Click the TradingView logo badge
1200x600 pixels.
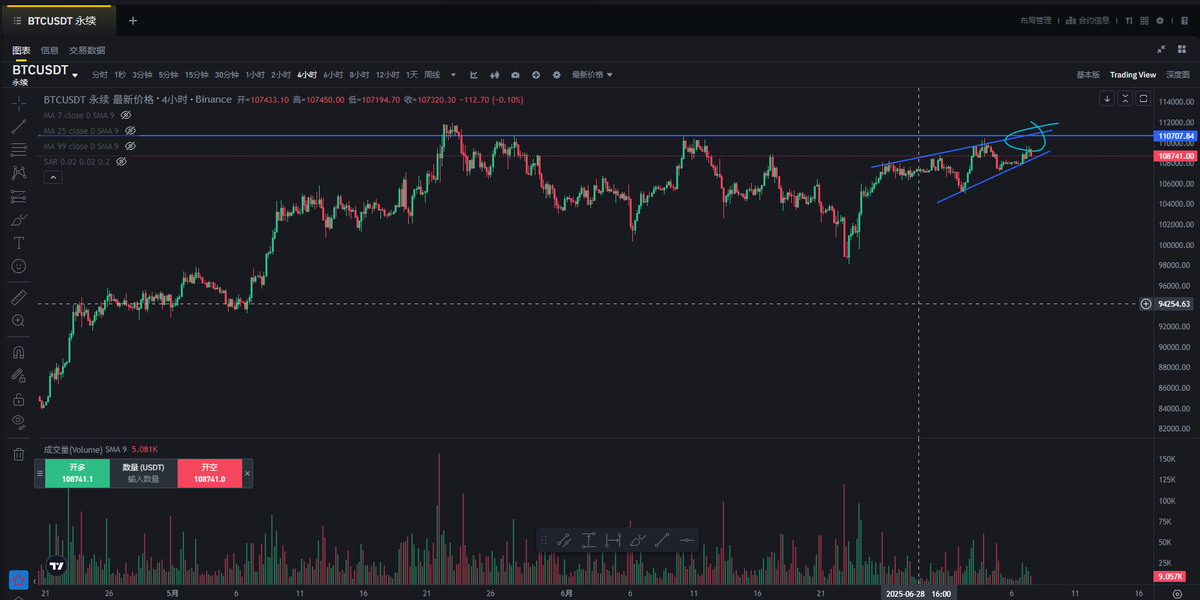pos(58,566)
